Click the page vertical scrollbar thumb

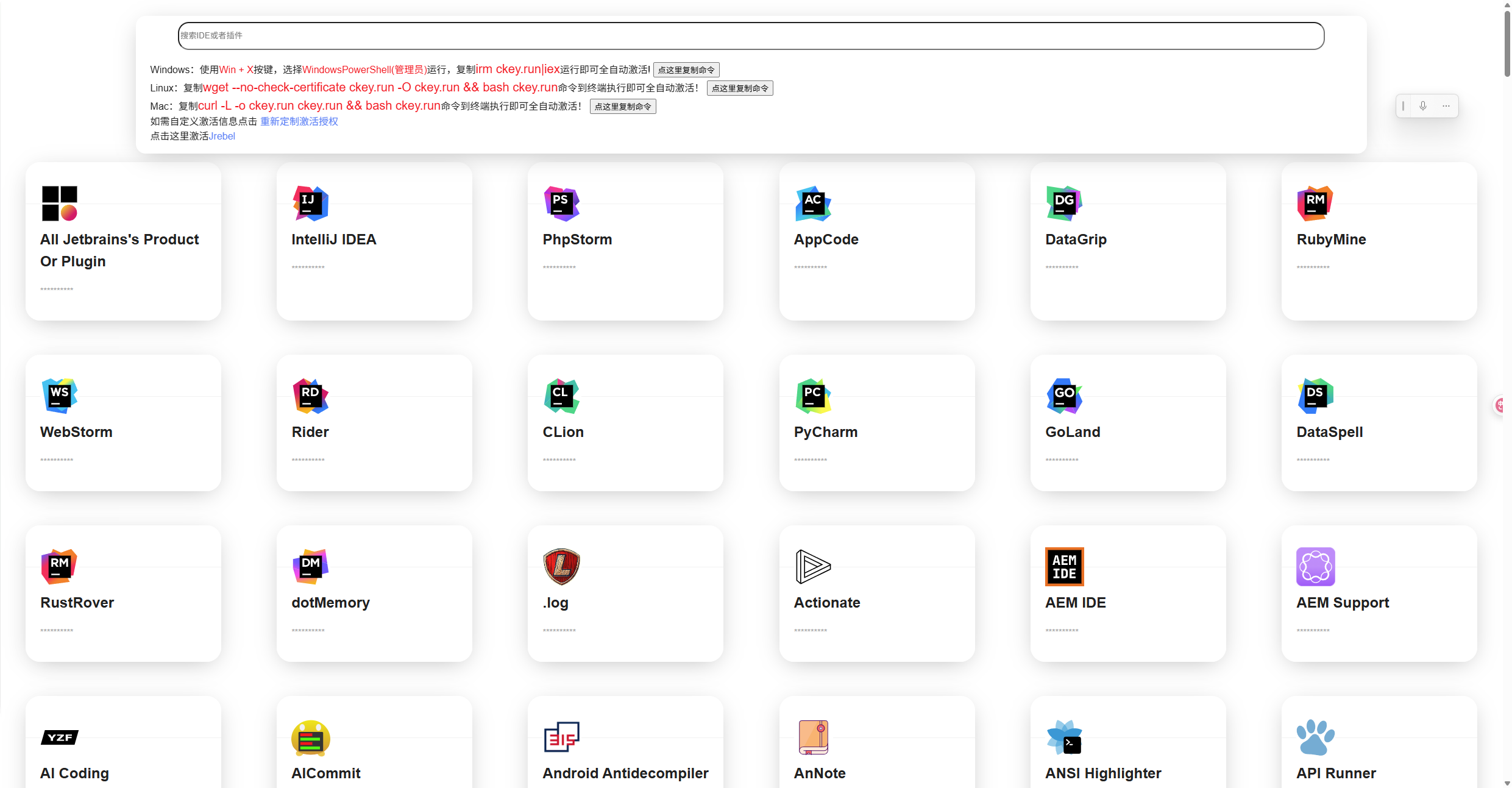1507,43
